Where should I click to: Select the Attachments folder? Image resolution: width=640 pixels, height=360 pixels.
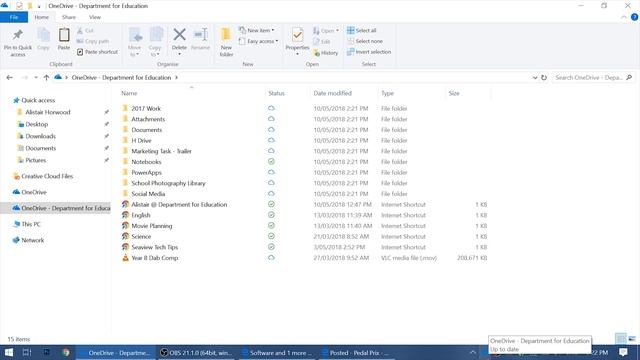(148, 119)
